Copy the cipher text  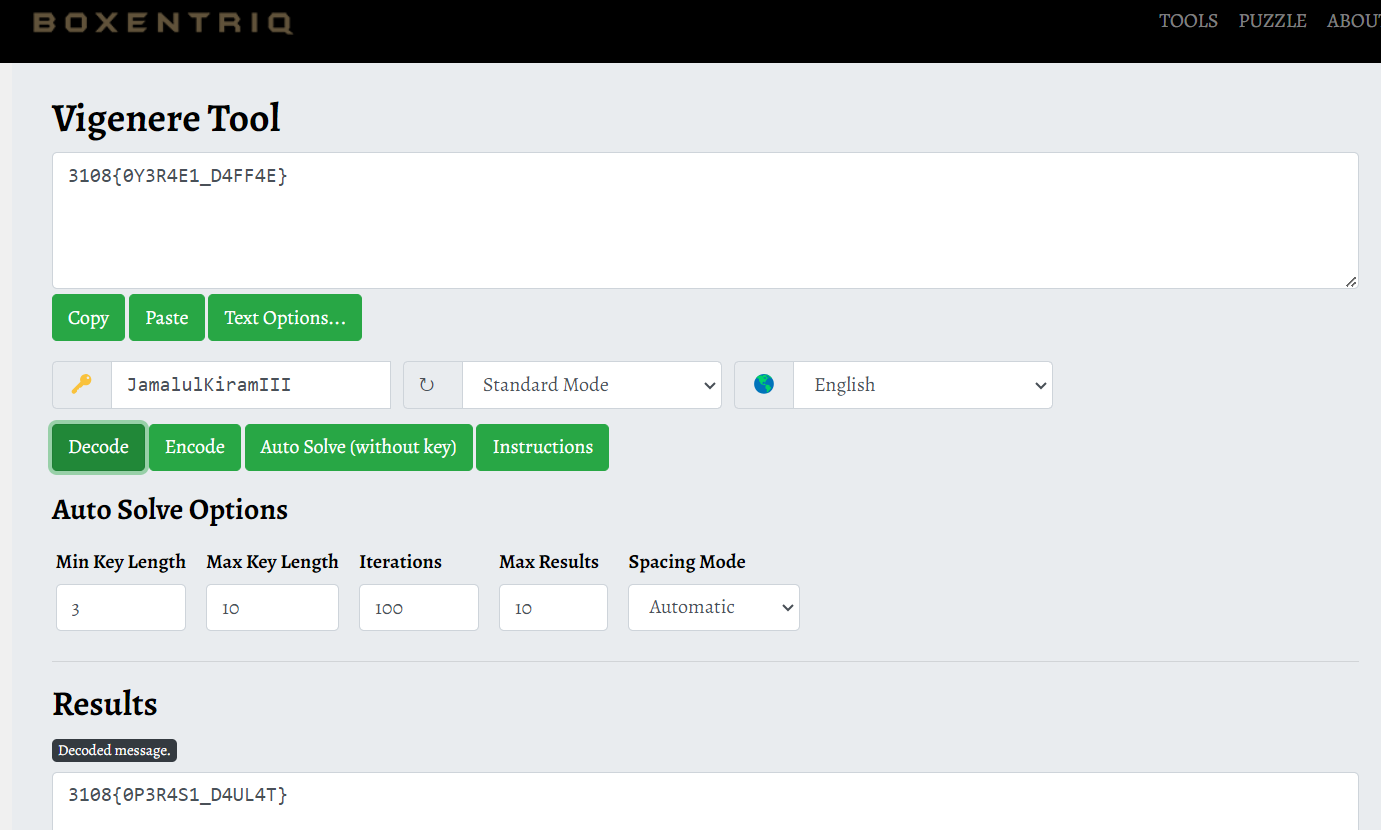88,318
